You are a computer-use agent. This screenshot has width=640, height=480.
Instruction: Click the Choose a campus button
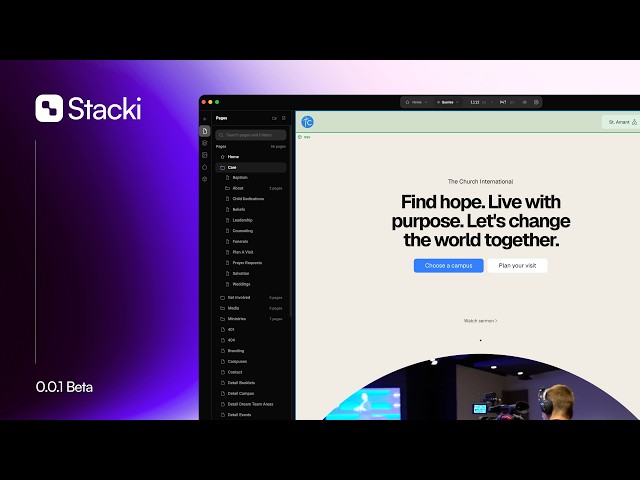449,266
